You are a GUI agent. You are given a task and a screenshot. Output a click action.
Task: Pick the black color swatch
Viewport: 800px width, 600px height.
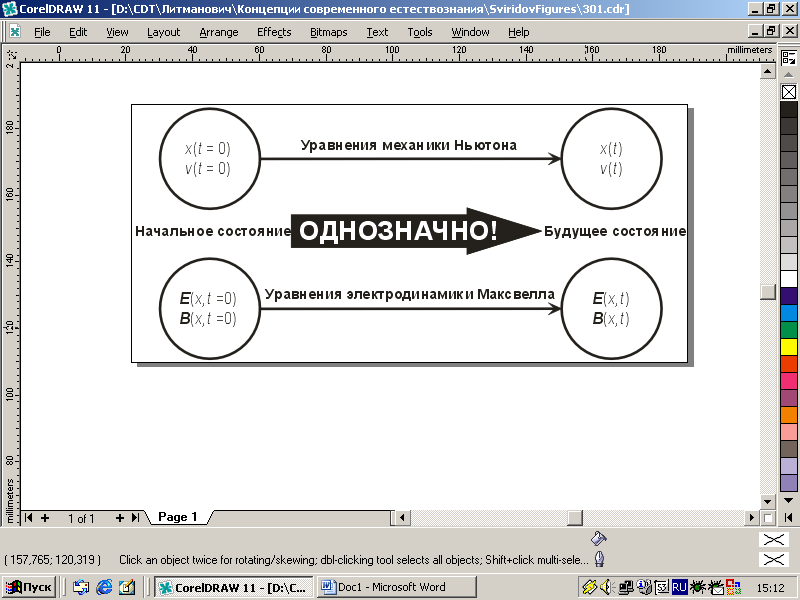(x=789, y=109)
